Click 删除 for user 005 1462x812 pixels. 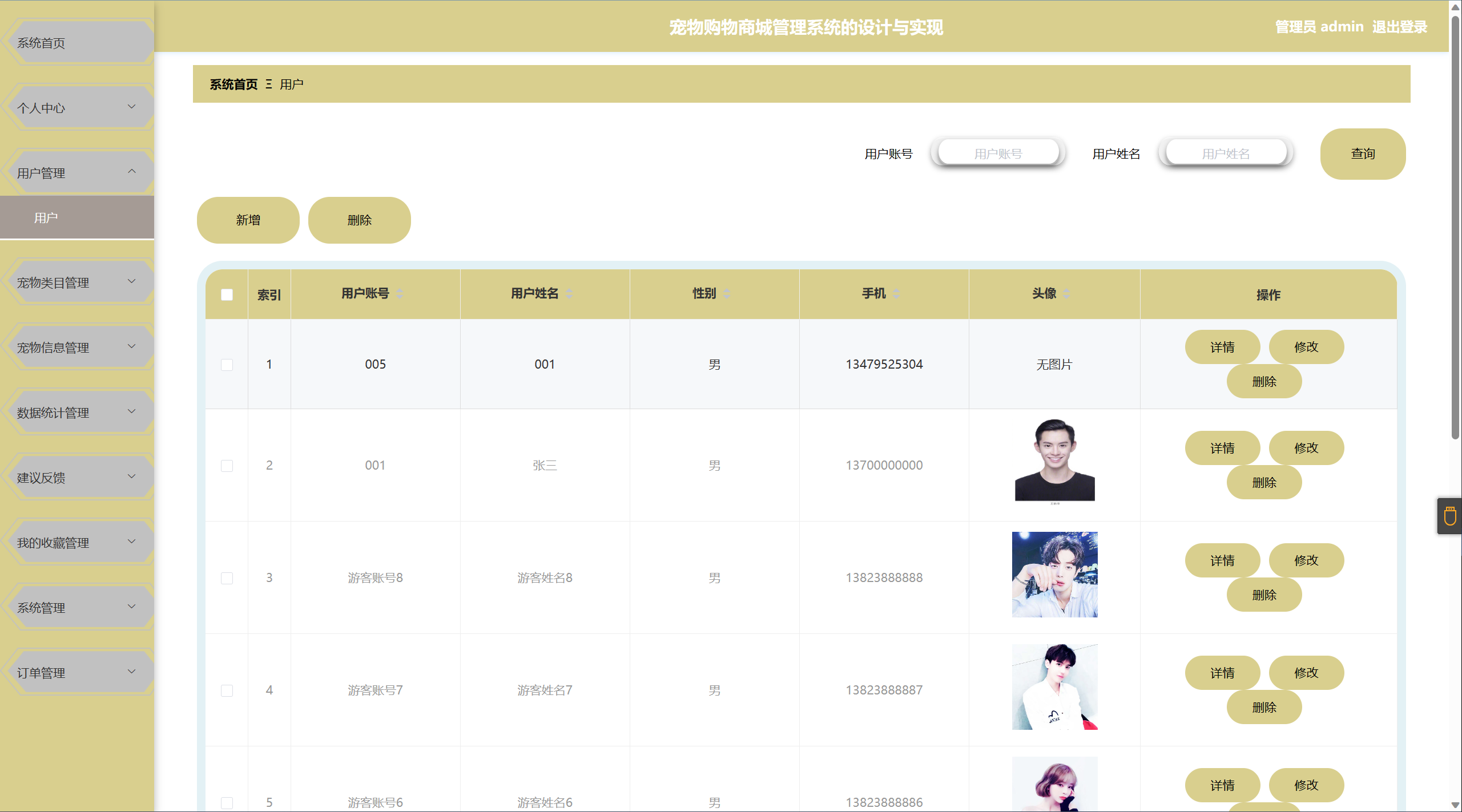pos(1264,381)
